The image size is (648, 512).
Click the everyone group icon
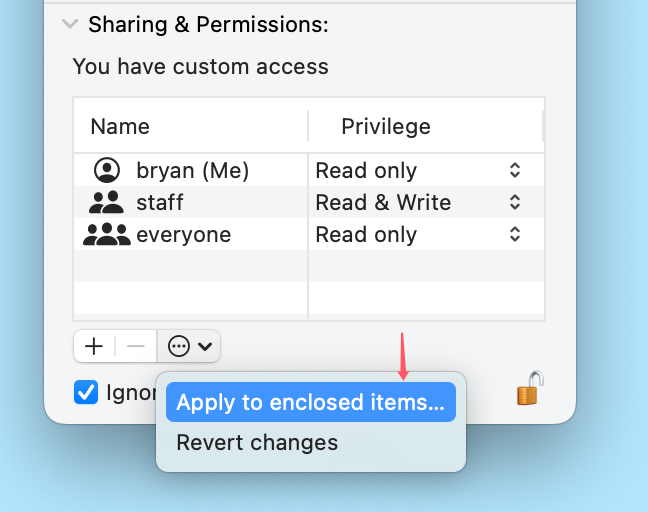pyautogui.click(x=106, y=235)
